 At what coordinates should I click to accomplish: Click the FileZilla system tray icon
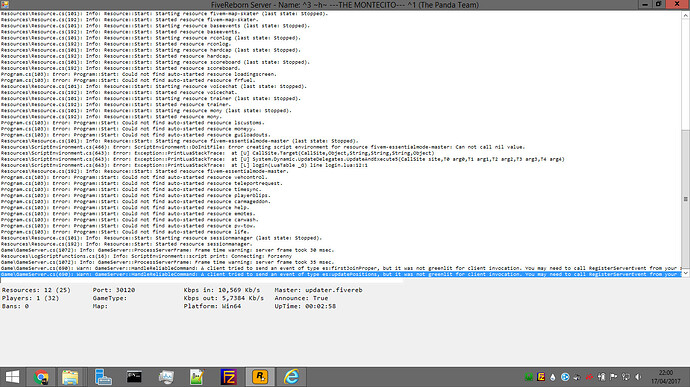pos(541,377)
